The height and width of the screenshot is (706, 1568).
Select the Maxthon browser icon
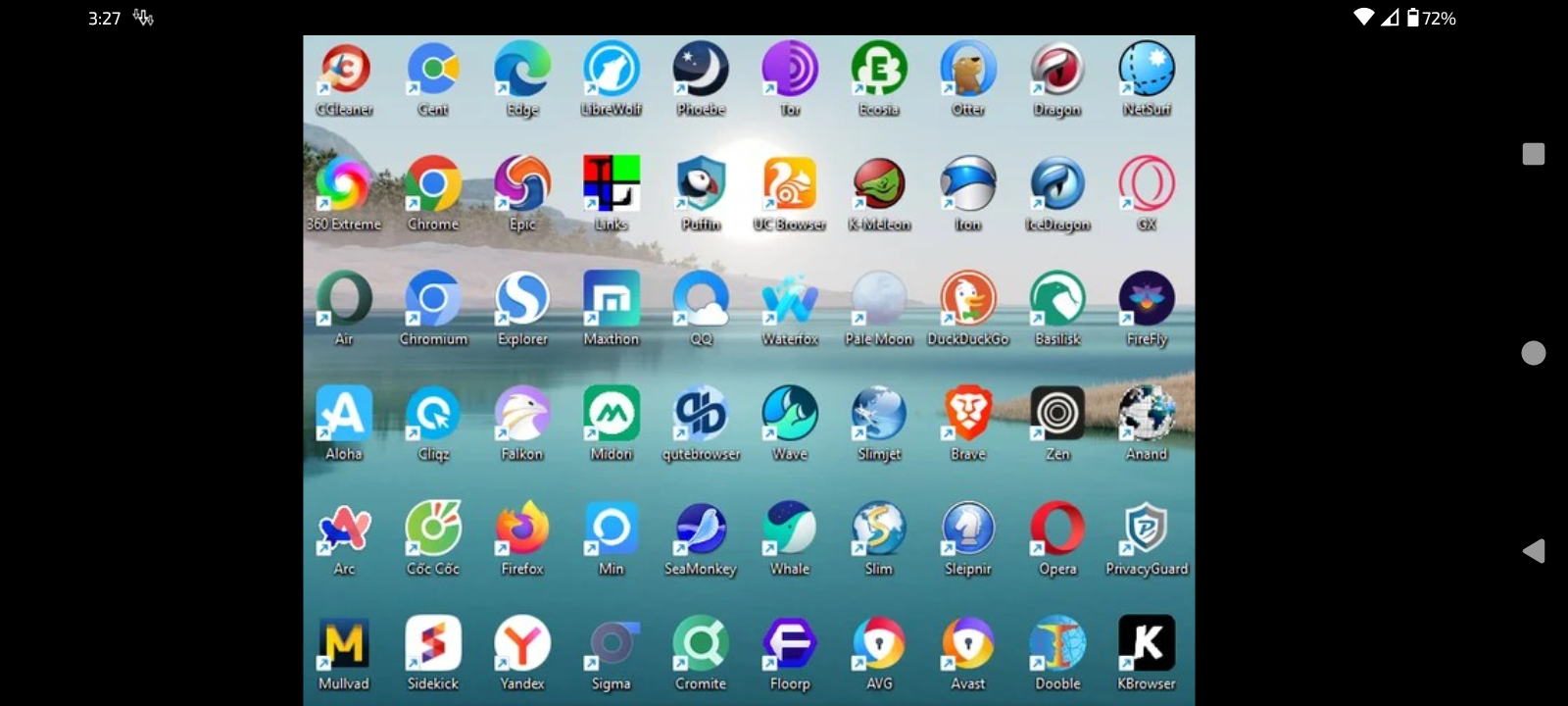pos(612,298)
